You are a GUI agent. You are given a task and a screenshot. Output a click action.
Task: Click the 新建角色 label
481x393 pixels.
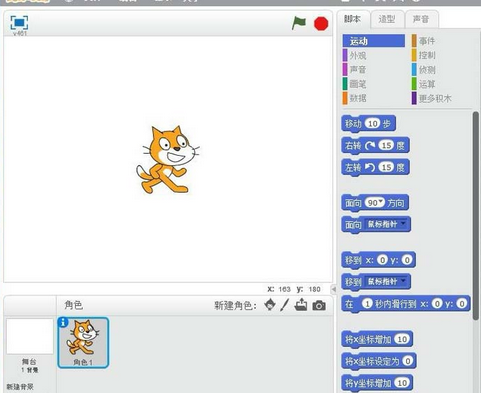click(x=235, y=305)
